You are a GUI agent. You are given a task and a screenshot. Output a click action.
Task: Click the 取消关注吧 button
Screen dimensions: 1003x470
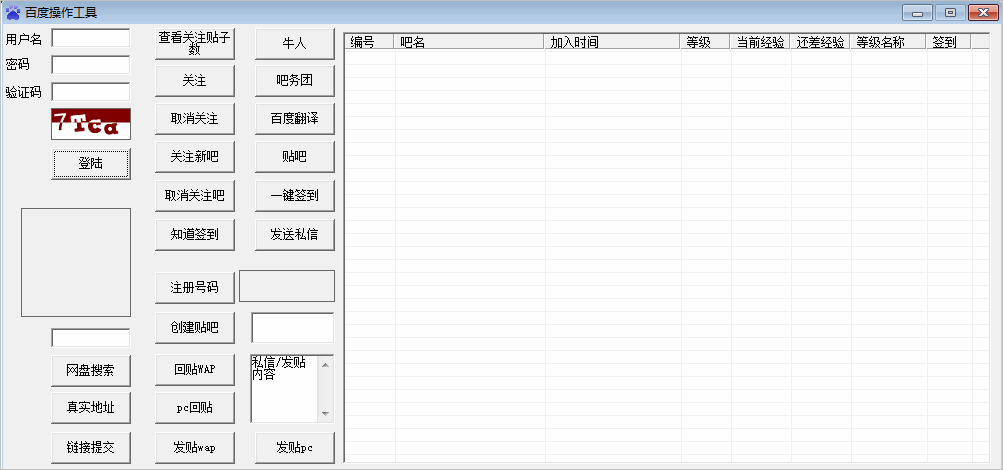click(195, 196)
